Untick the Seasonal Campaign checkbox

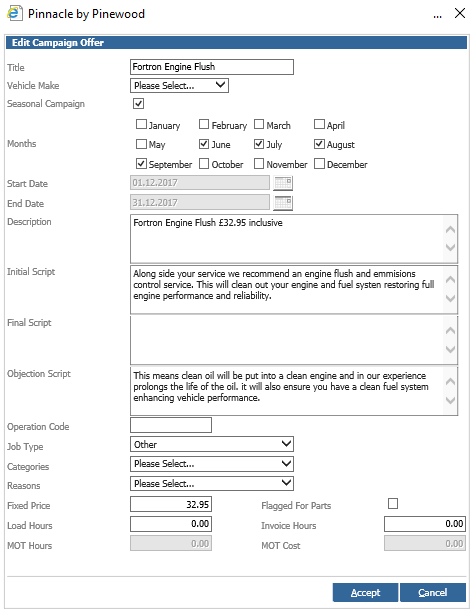click(x=138, y=104)
